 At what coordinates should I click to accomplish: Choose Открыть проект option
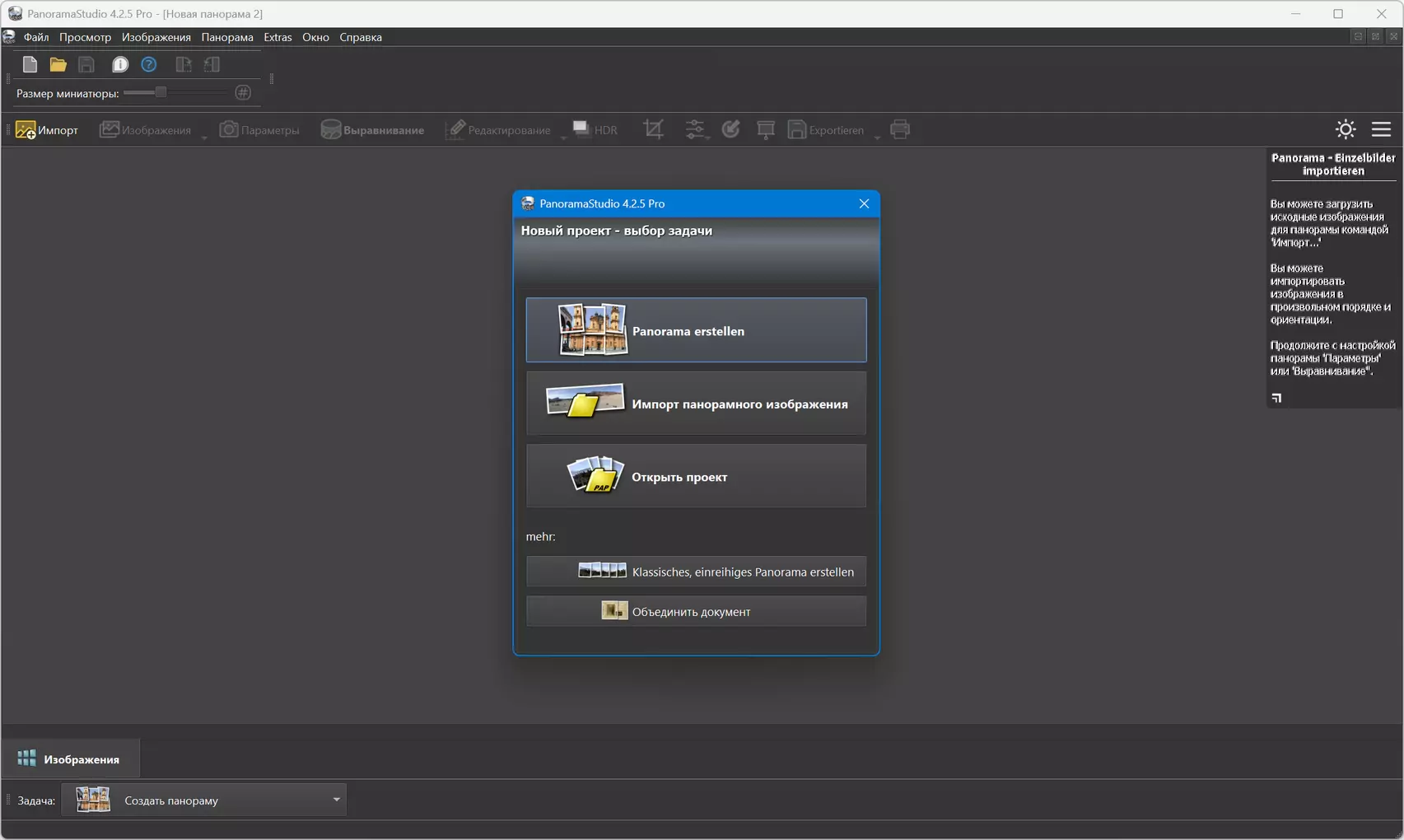click(696, 476)
